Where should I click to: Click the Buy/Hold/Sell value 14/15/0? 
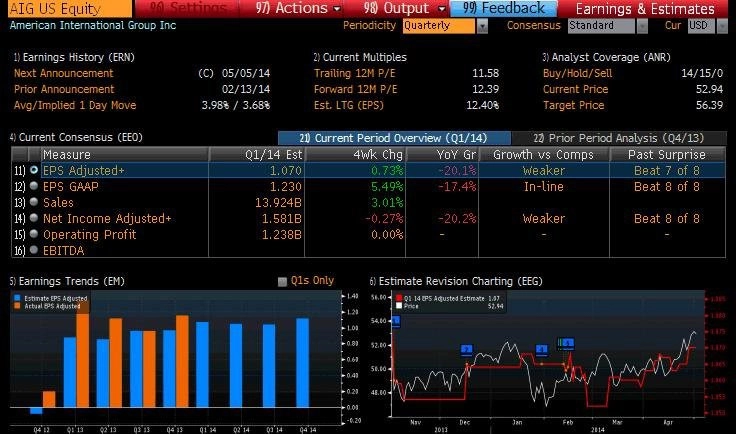point(702,73)
